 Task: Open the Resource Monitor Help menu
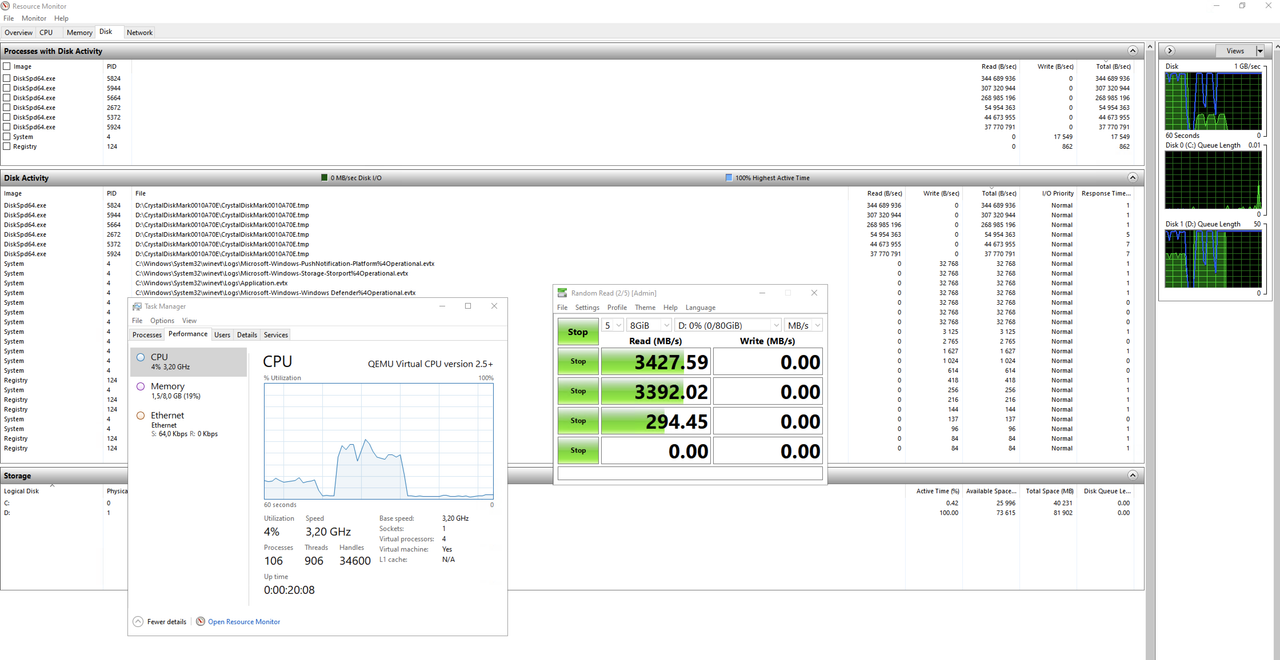[x=62, y=19]
